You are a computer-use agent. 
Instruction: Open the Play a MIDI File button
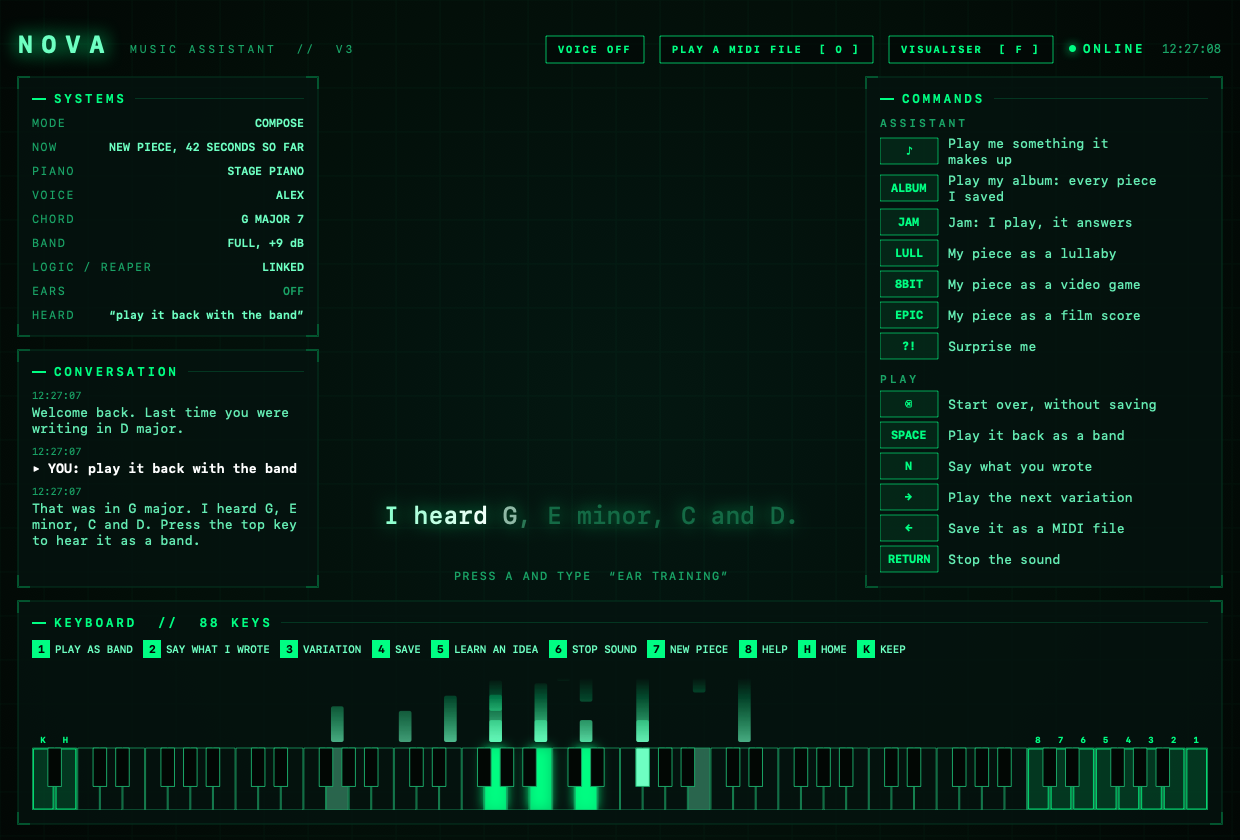tap(766, 49)
